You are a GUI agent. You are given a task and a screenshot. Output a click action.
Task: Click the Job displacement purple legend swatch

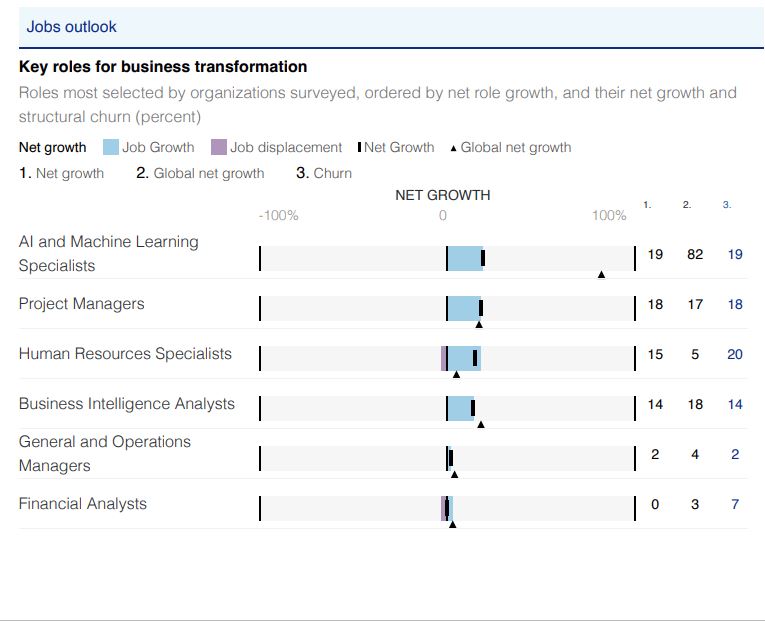click(218, 147)
